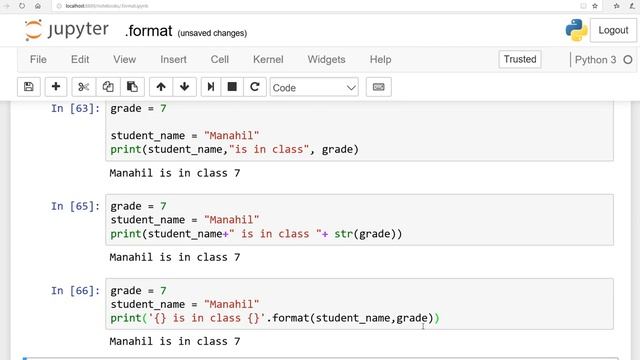640x360 pixels.
Task: Click the Python 3 kernel name
Action: 596,60
